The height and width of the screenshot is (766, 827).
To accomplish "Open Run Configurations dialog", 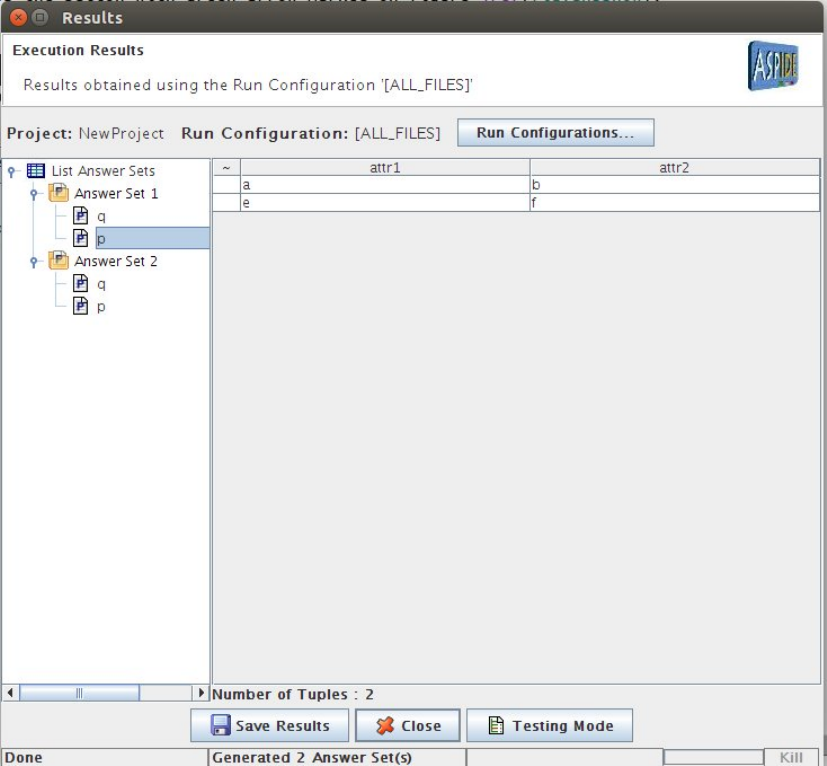I will (555, 132).
